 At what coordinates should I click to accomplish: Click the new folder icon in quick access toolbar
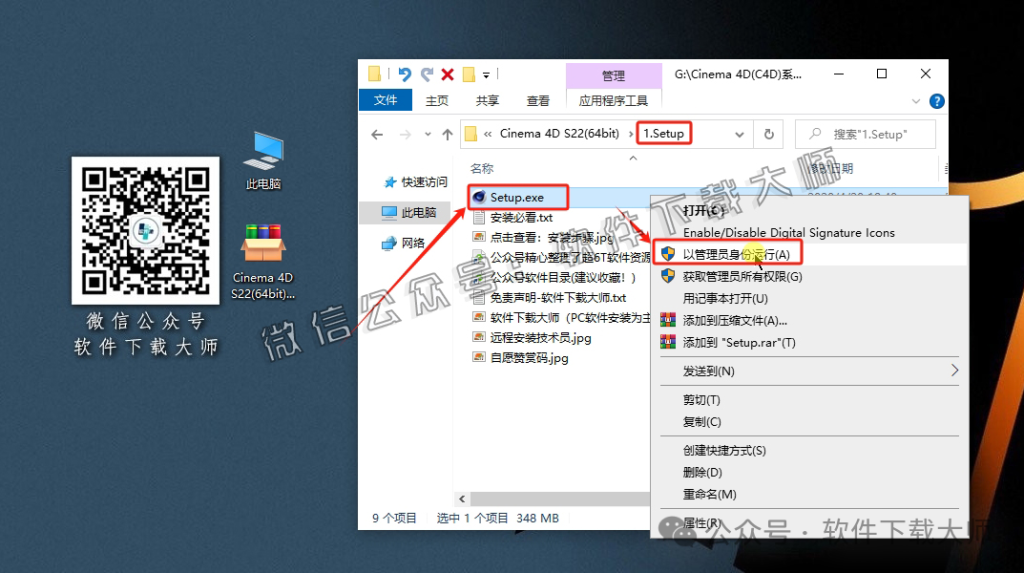(468, 74)
